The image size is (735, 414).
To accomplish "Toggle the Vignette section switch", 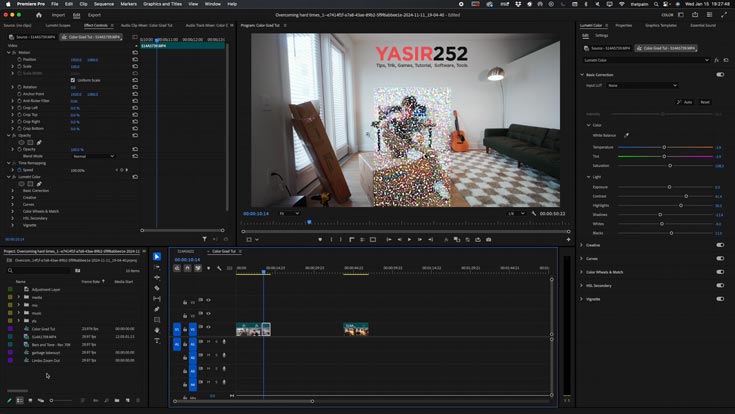I will (720, 299).
